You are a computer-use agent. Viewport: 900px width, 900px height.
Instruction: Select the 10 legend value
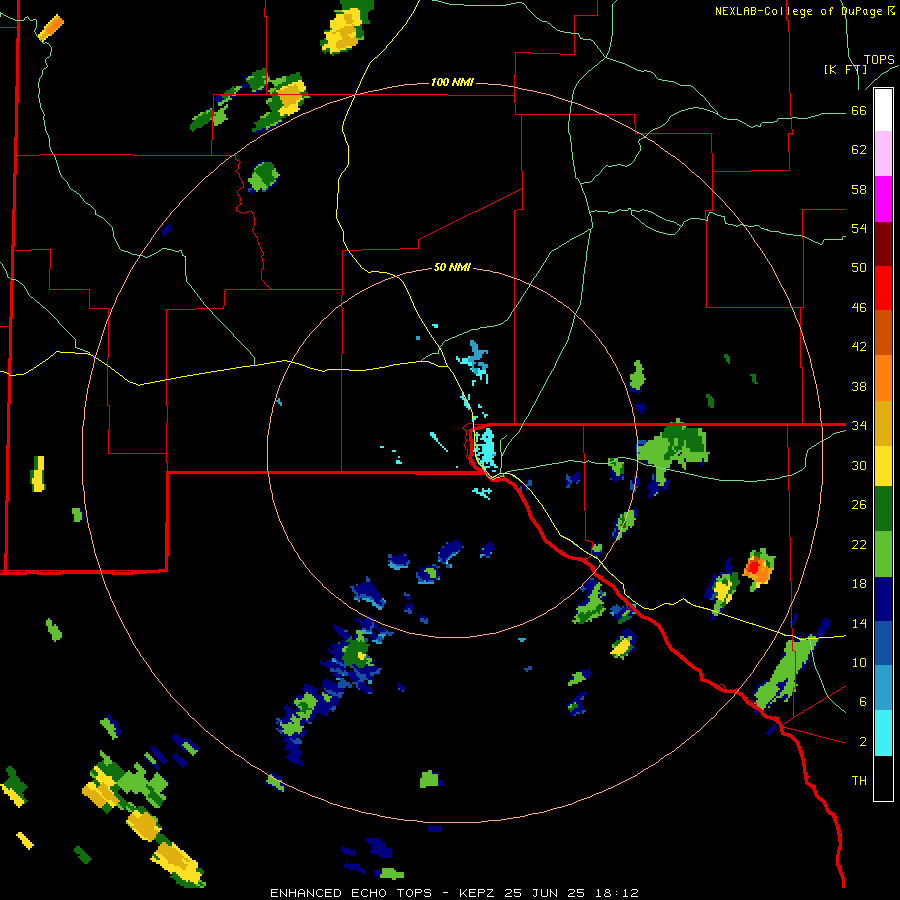pos(859,662)
